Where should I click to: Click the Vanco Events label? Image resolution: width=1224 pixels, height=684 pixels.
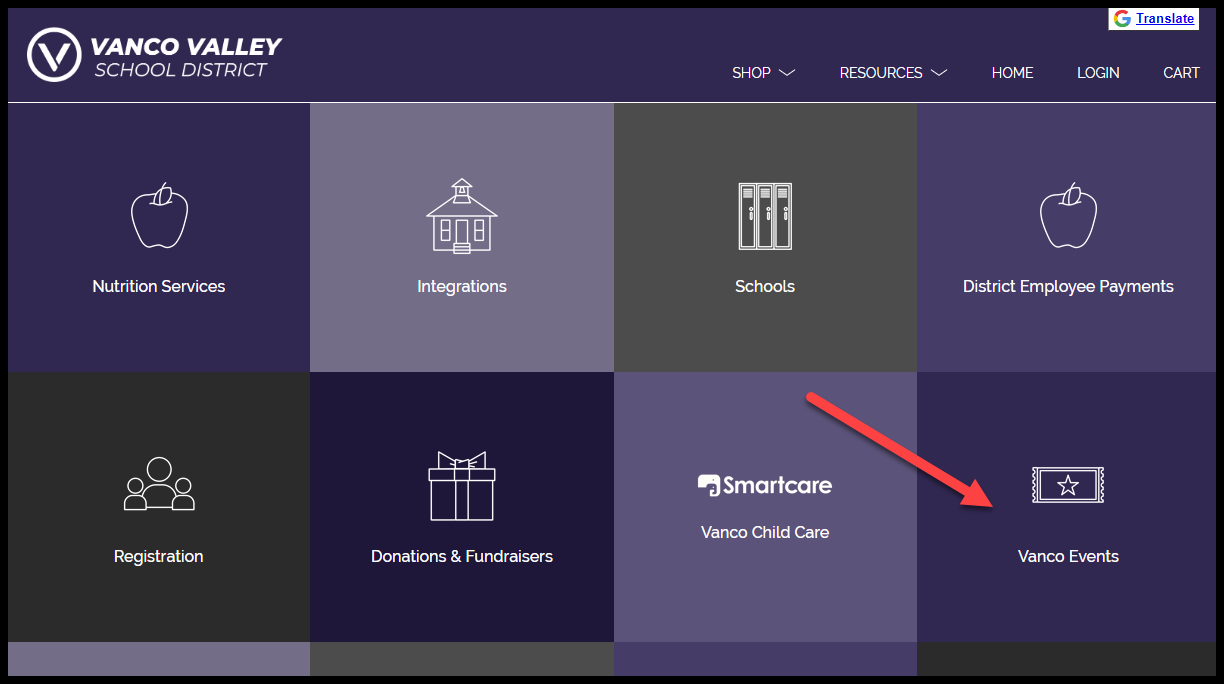coord(1068,557)
